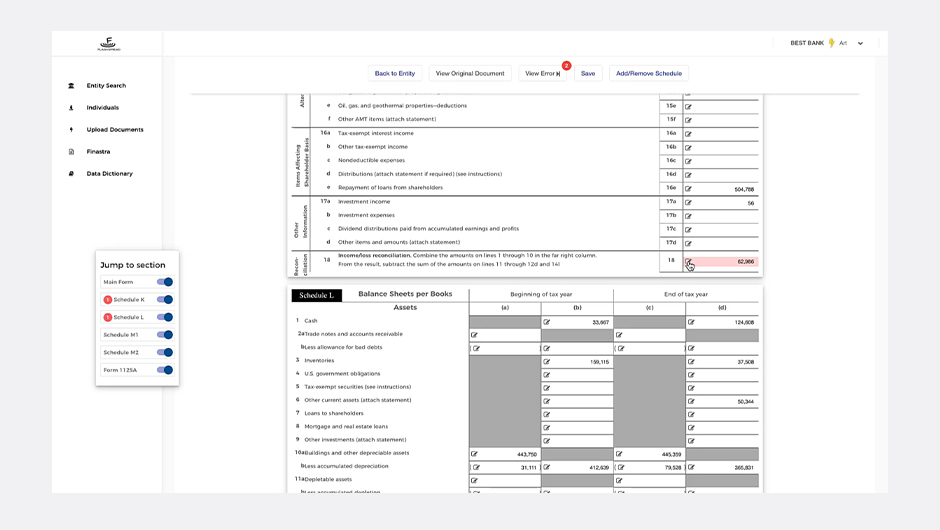Edit line 16a Tax-exempt interest income icon

[688, 134]
